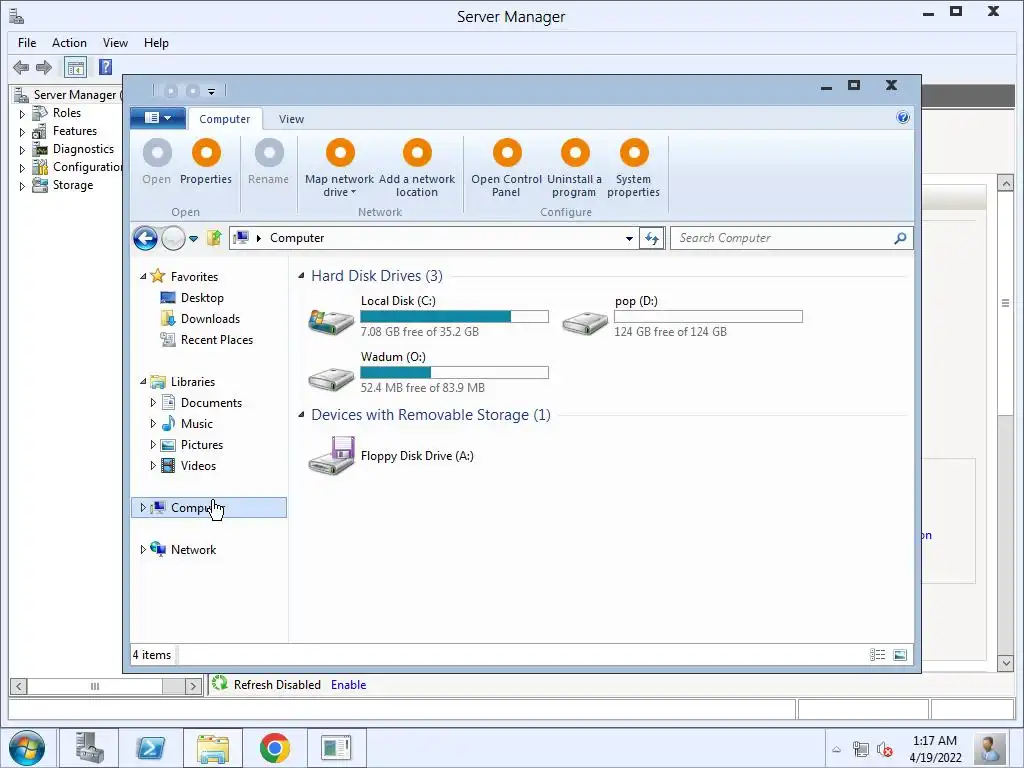Click Server Manager forward arrow
1024x768 pixels.
coord(44,67)
